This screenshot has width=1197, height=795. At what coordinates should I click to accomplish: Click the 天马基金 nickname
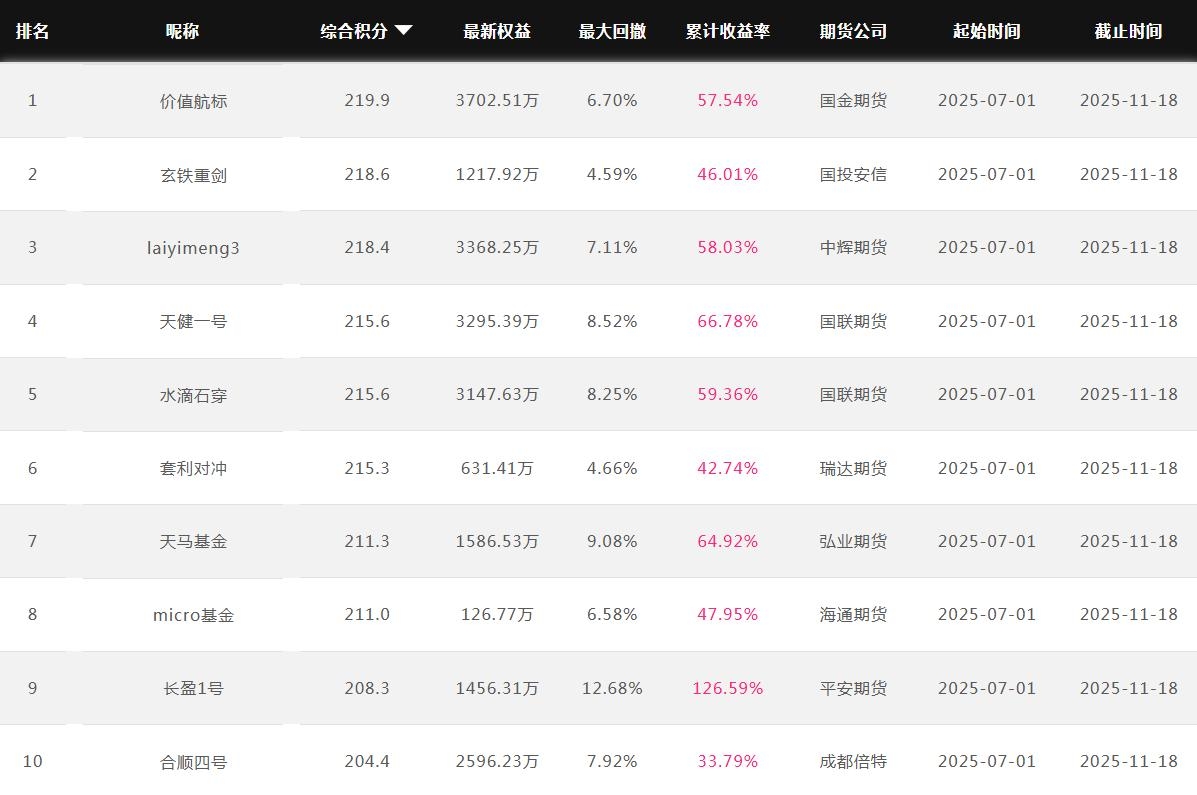tap(193, 542)
